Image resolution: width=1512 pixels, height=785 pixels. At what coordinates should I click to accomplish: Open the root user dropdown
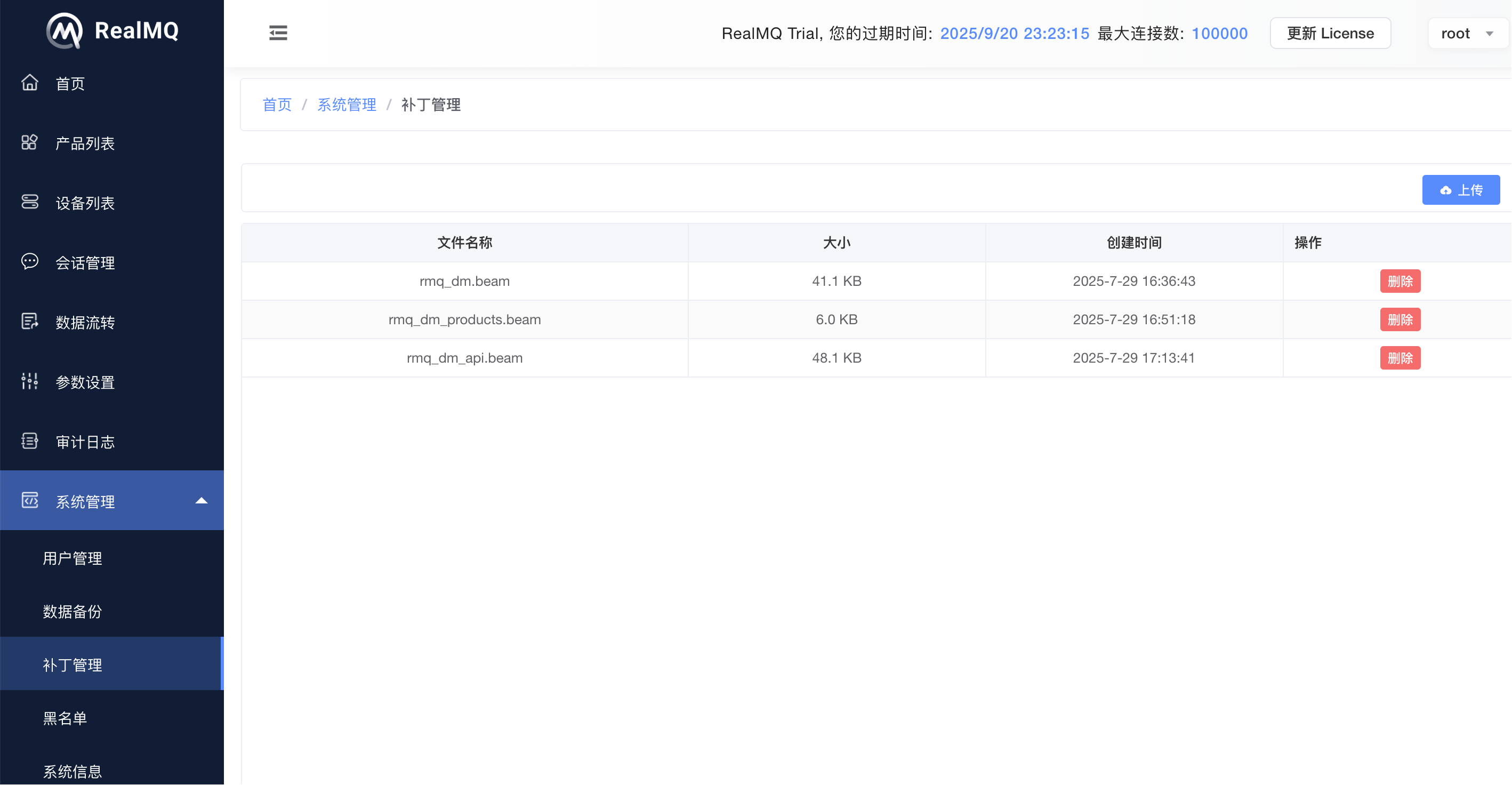[x=1467, y=33]
